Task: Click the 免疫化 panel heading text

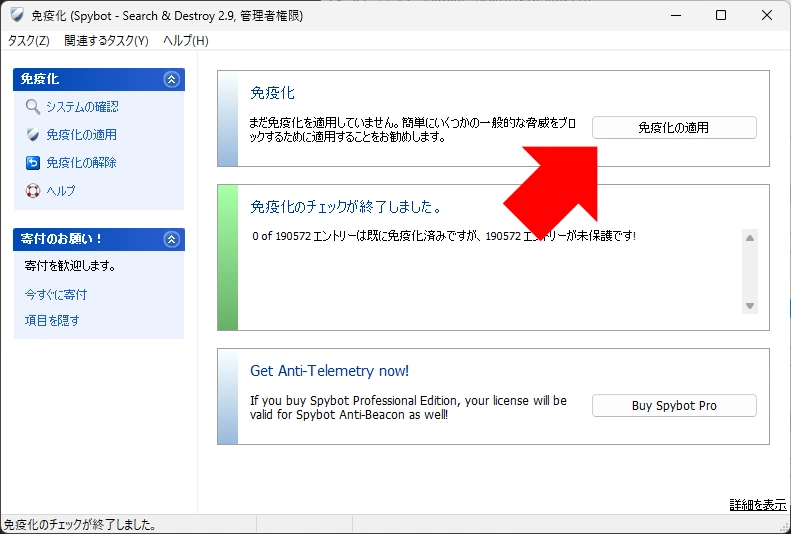Action: point(272,93)
